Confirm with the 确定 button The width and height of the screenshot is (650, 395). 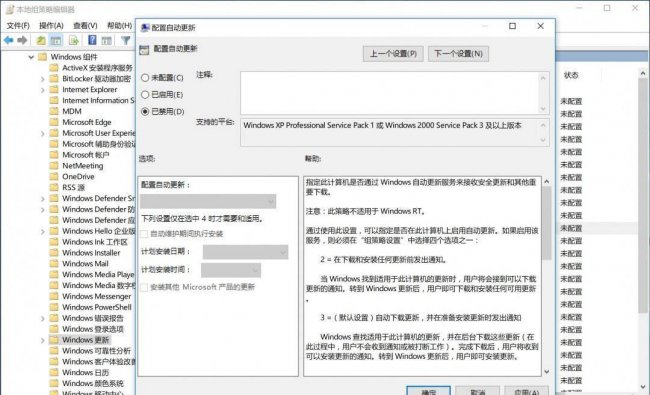click(x=429, y=391)
